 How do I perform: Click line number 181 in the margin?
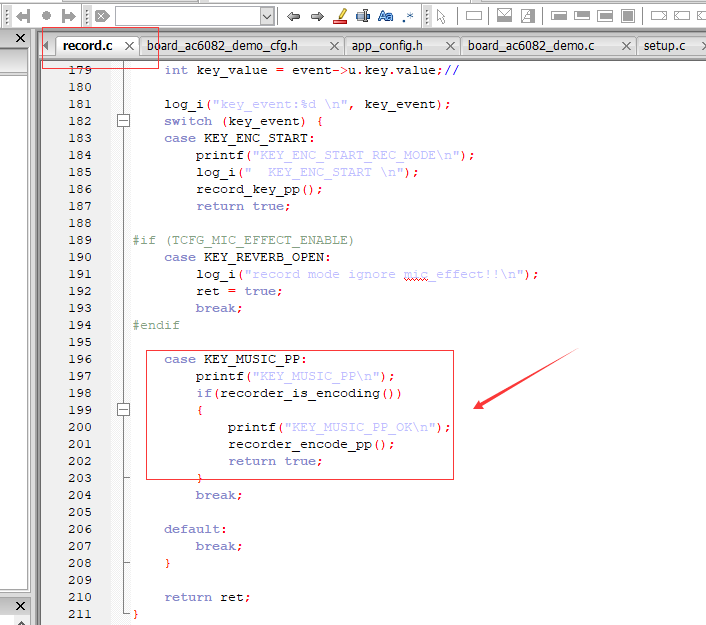pos(80,104)
